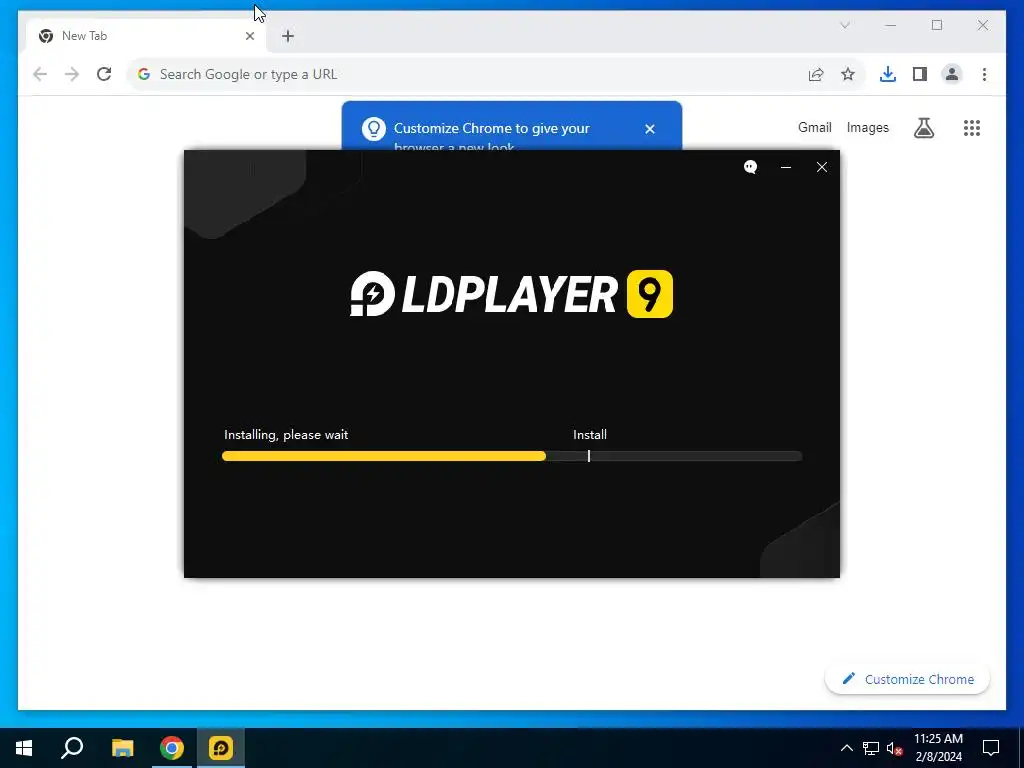
Task: Switch to Chrome on the taskbar
Action: coord(172,748)
